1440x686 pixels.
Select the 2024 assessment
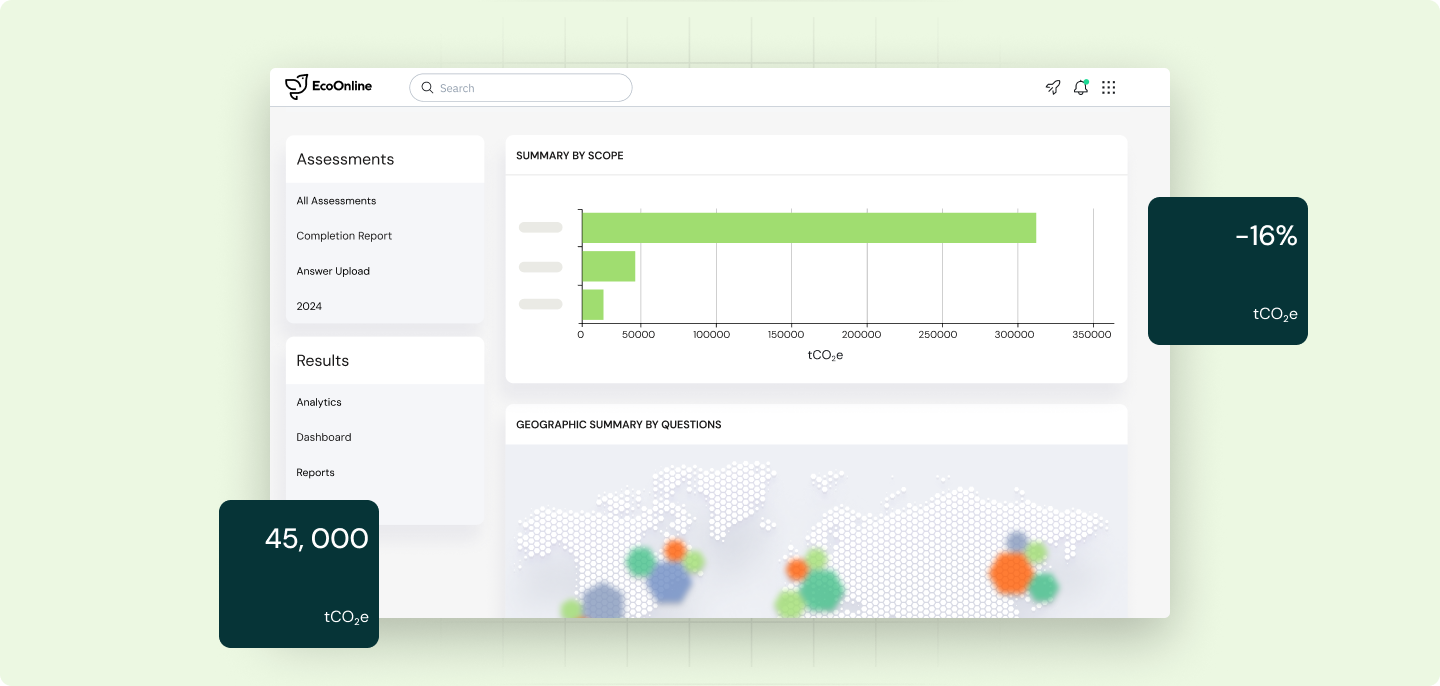pos(309,306)
